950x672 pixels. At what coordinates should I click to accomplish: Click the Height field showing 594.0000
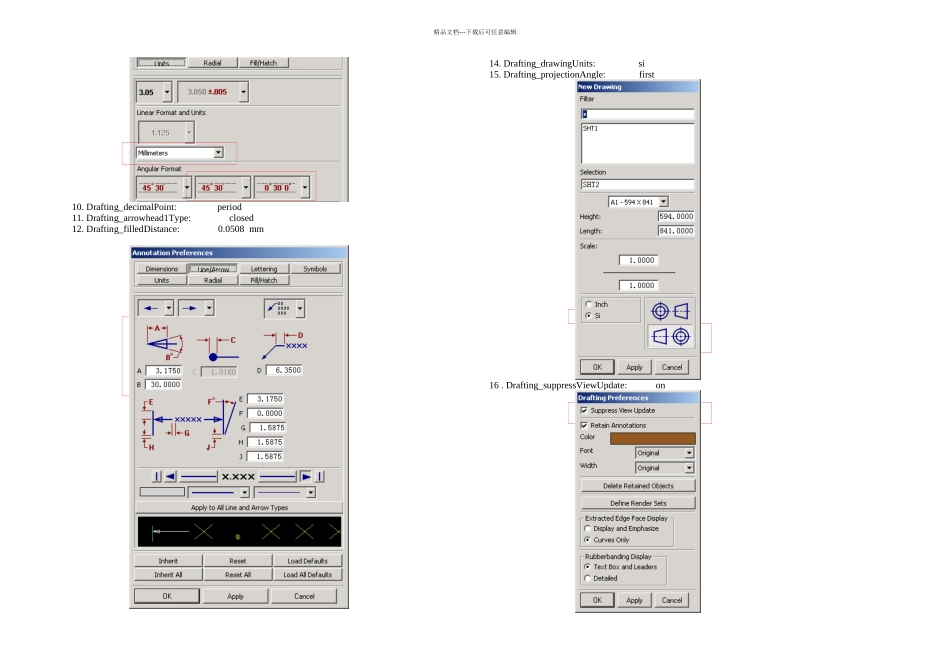tap(676, 216)
